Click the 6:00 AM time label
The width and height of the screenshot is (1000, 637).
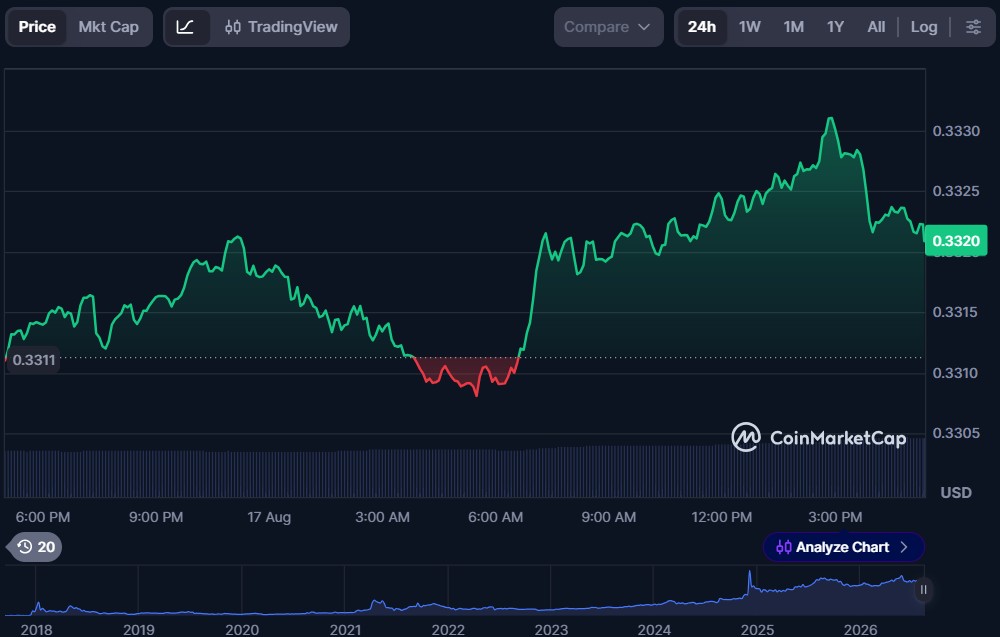496,517
